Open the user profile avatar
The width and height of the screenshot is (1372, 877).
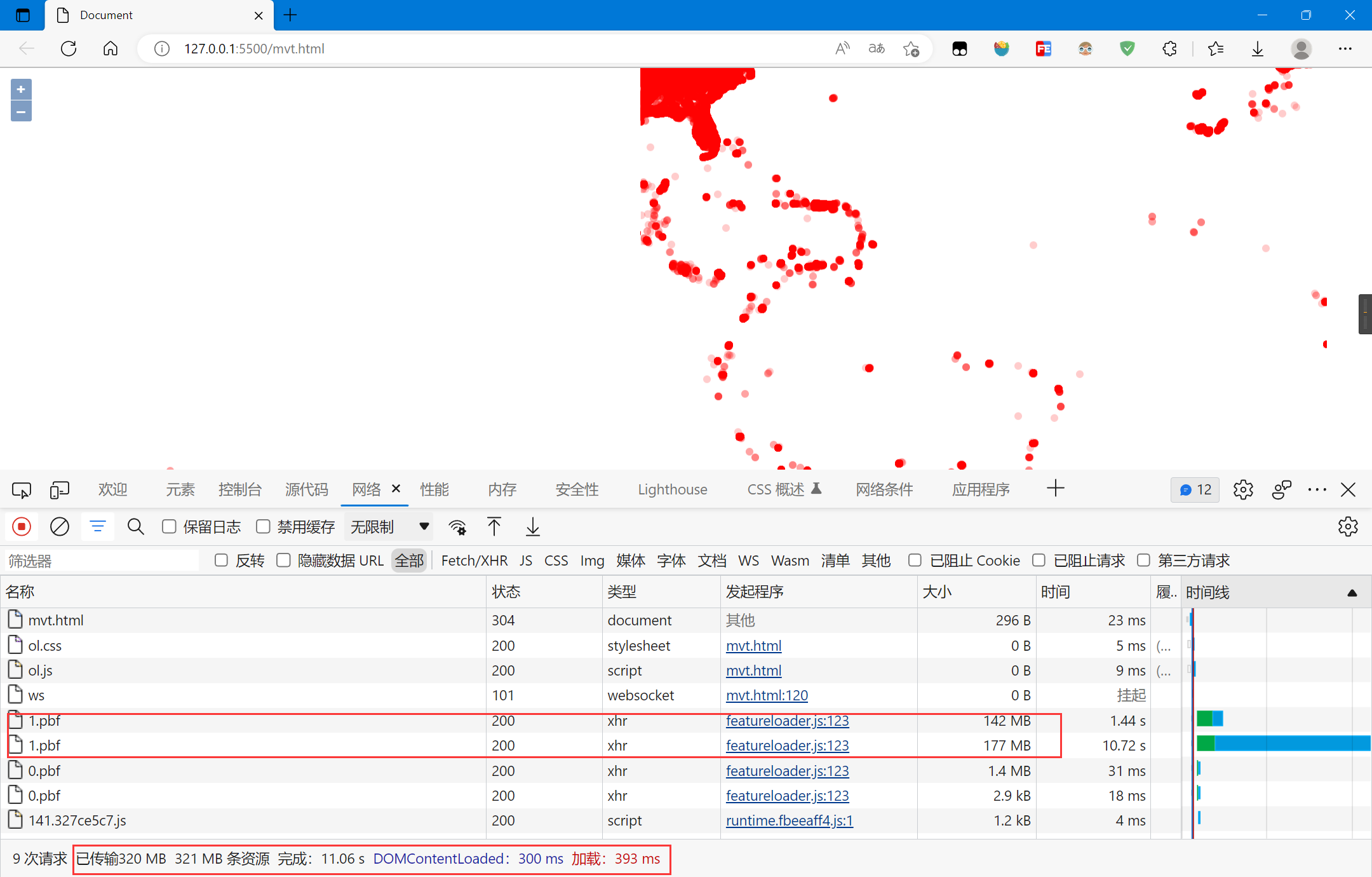click(x=1301, y=48)
